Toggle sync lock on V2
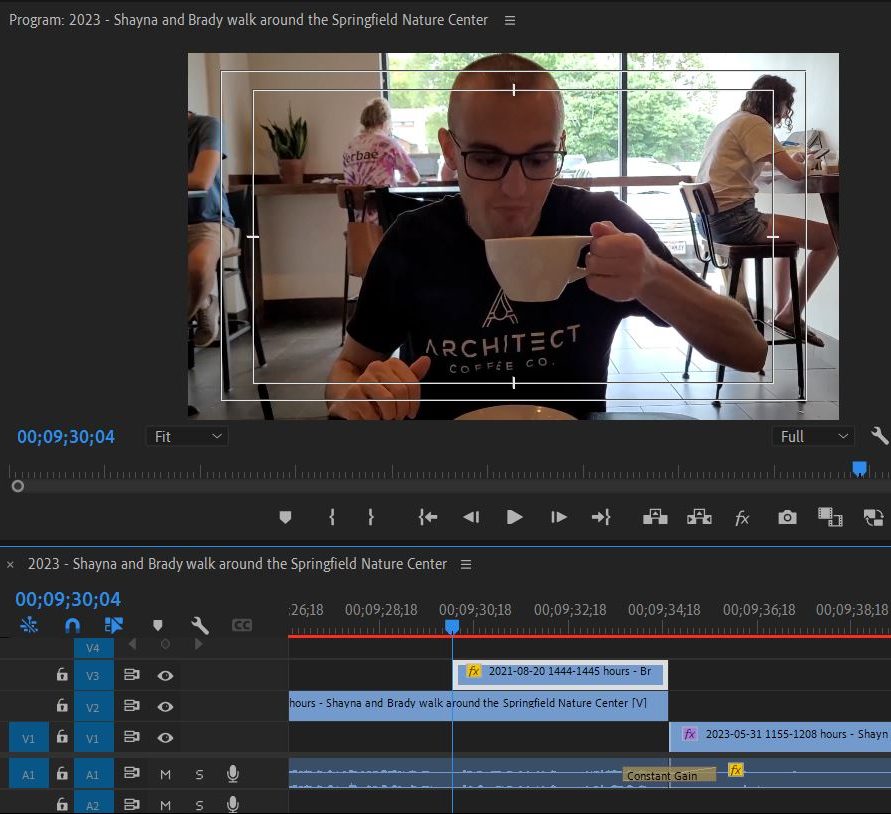This screenshot has height=814, width=891. click(x=132, y=705)
